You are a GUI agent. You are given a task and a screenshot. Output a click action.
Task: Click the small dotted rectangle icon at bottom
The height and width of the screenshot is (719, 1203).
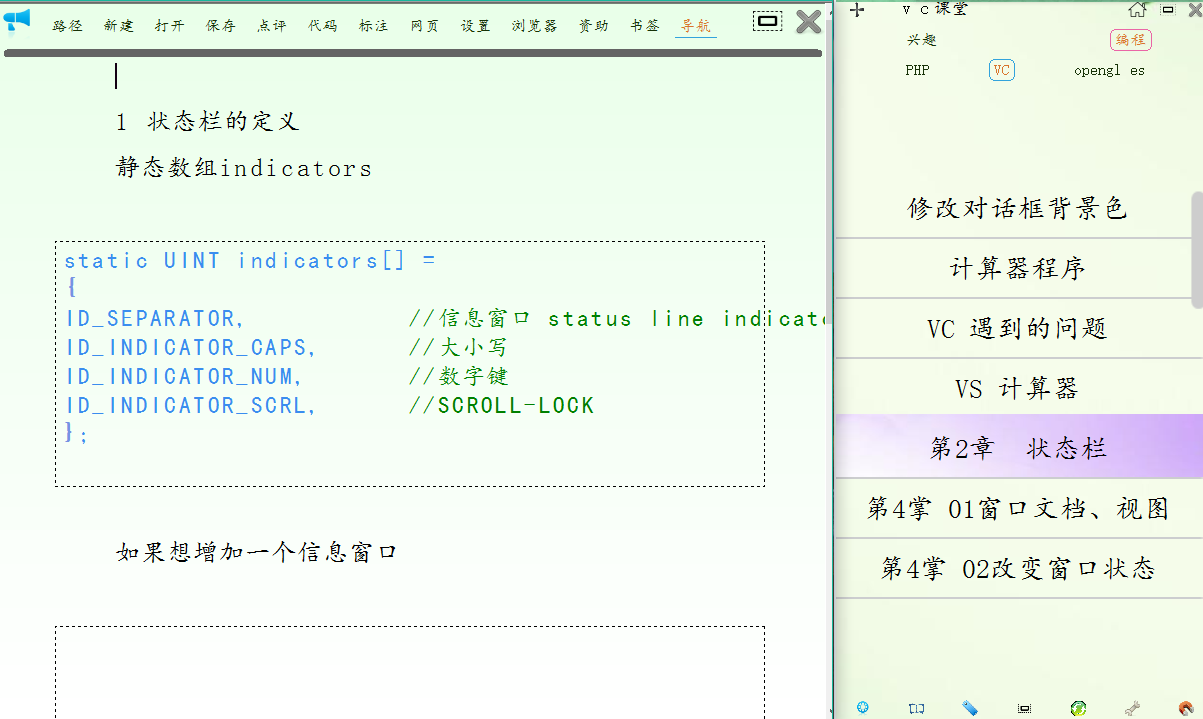(1024, 708)
